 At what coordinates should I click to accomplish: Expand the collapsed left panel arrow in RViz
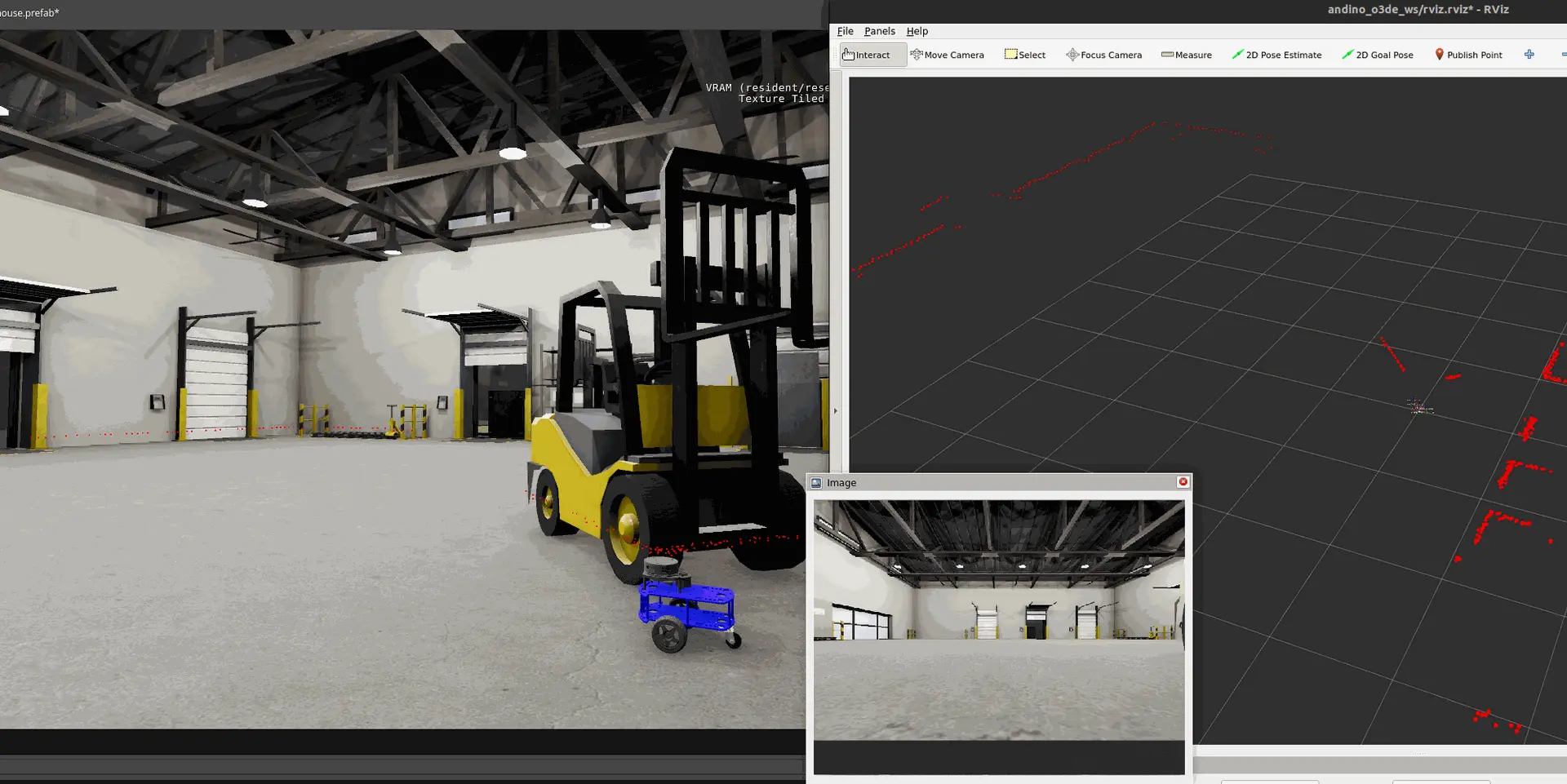click(x=835, y=410)
